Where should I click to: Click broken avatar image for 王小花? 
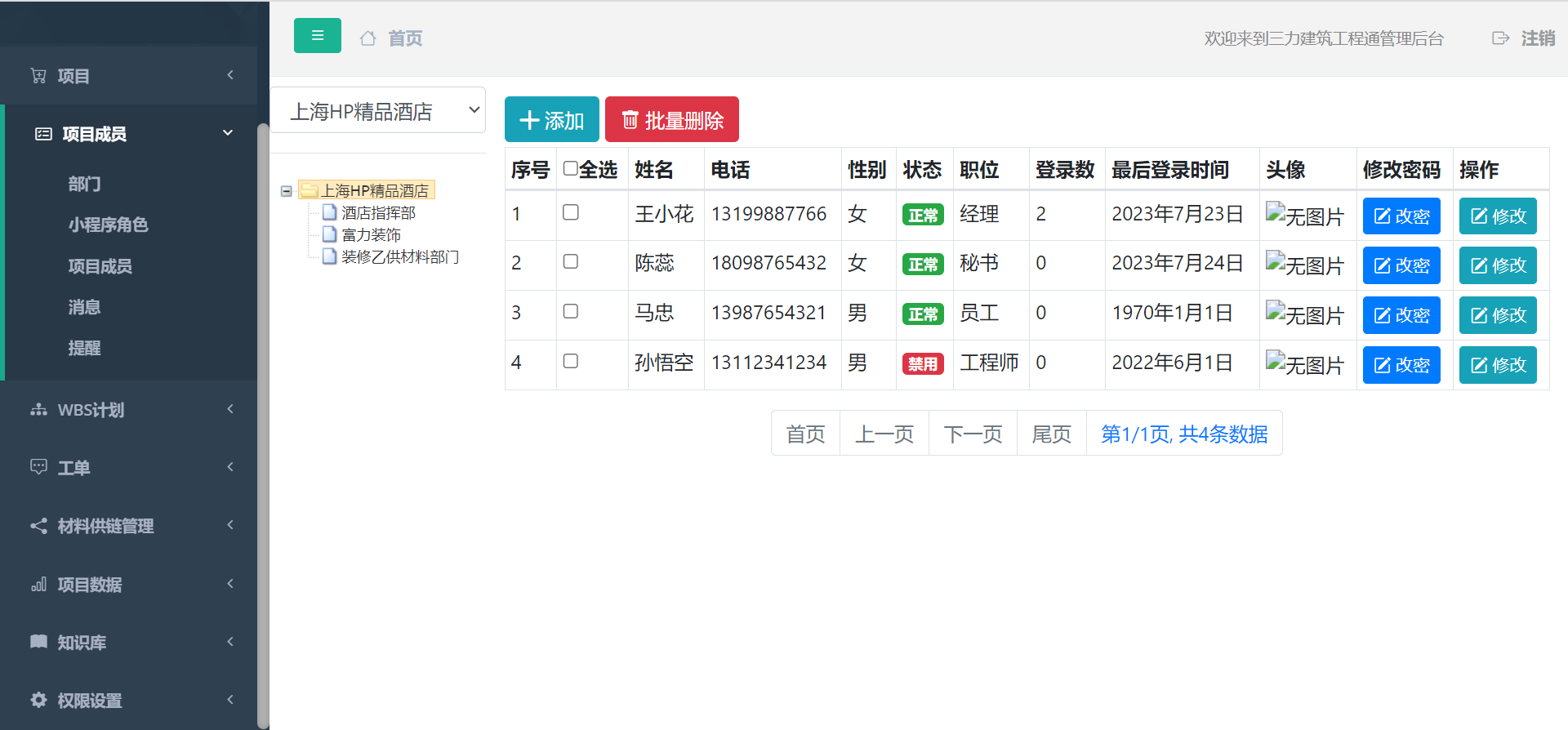pyautogui.click(x=1304, y=216)
